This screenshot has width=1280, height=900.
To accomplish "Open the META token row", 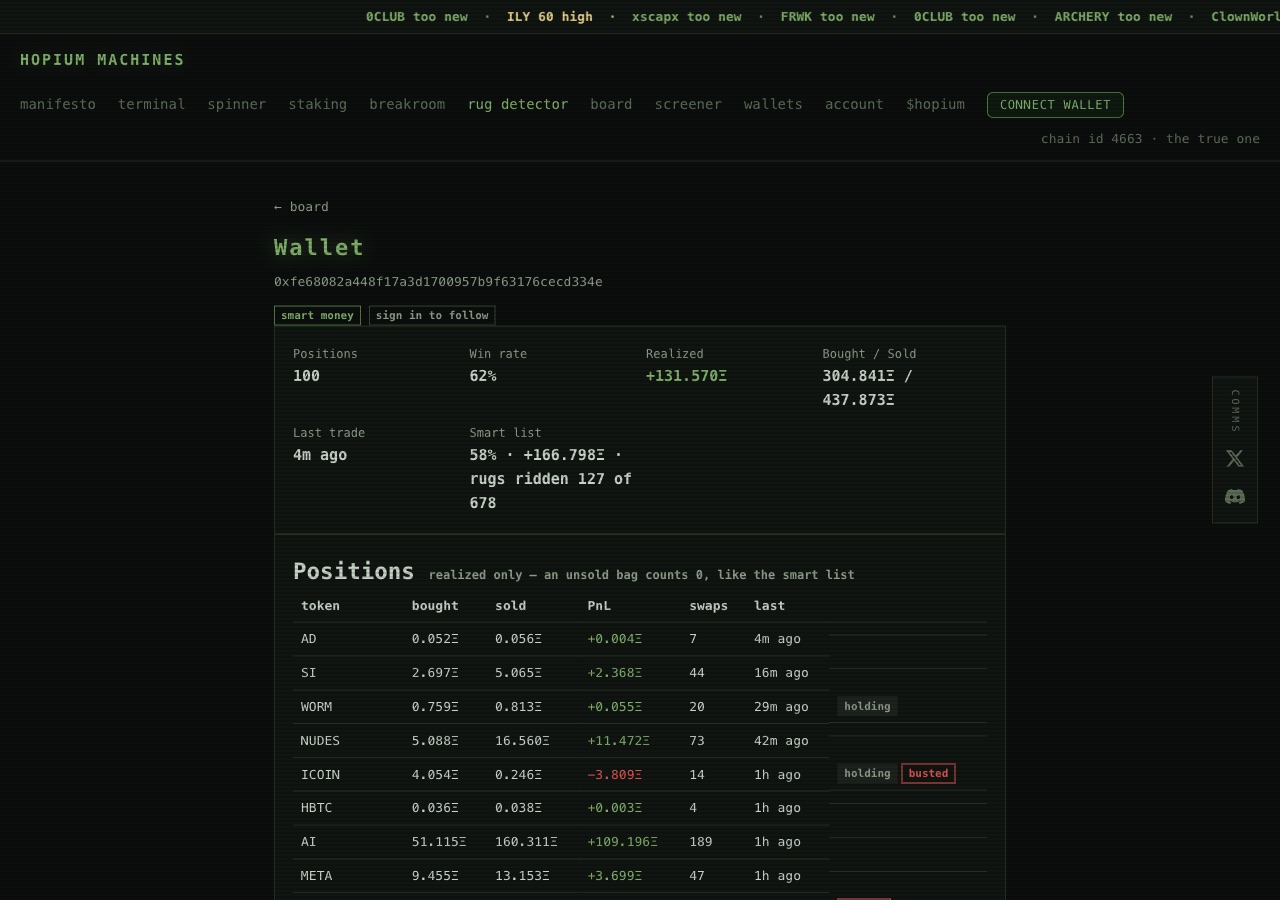I will [x=640, y=876].
